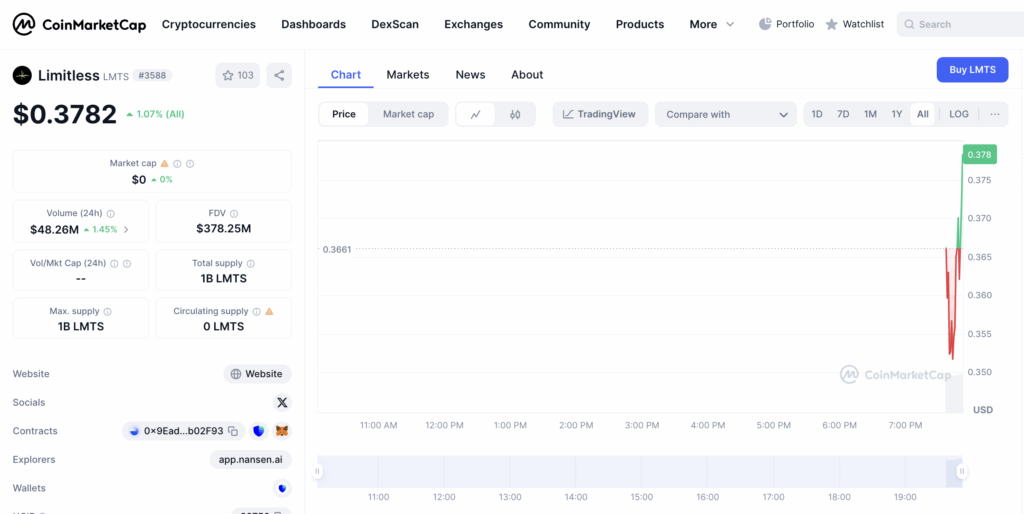Switch chart to Market cap view
This screenshot has height=514, width=1024.
tap(408, 114)
